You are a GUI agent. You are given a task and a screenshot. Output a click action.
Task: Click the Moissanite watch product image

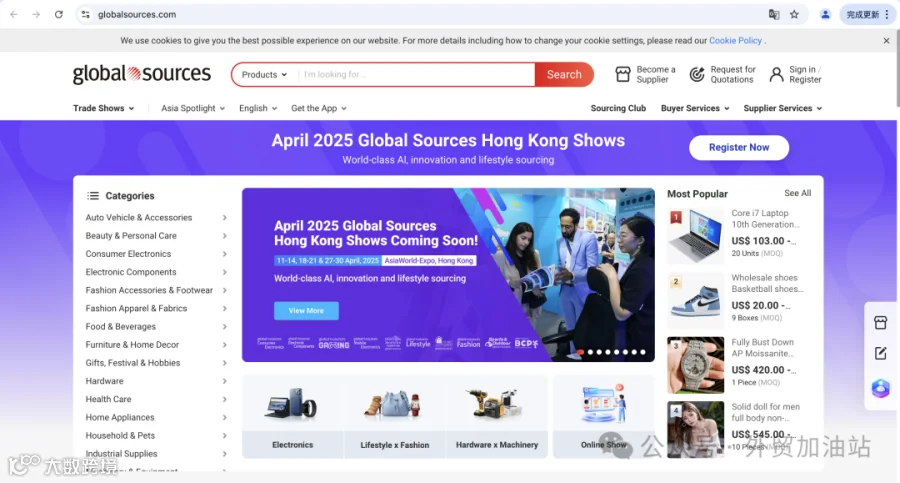[696, 365]
